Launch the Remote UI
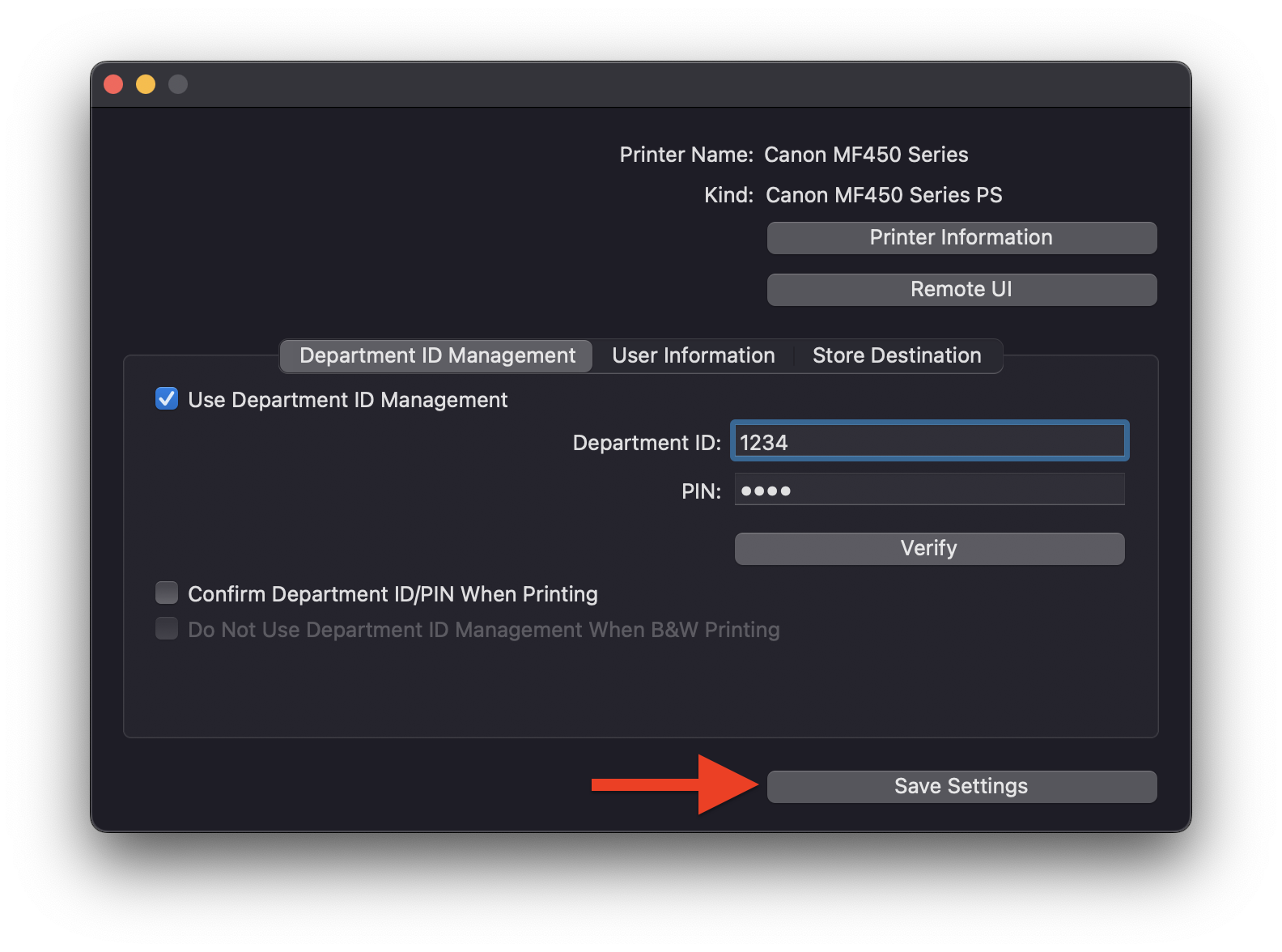The image size is (1282, 952). coord(961,290)
